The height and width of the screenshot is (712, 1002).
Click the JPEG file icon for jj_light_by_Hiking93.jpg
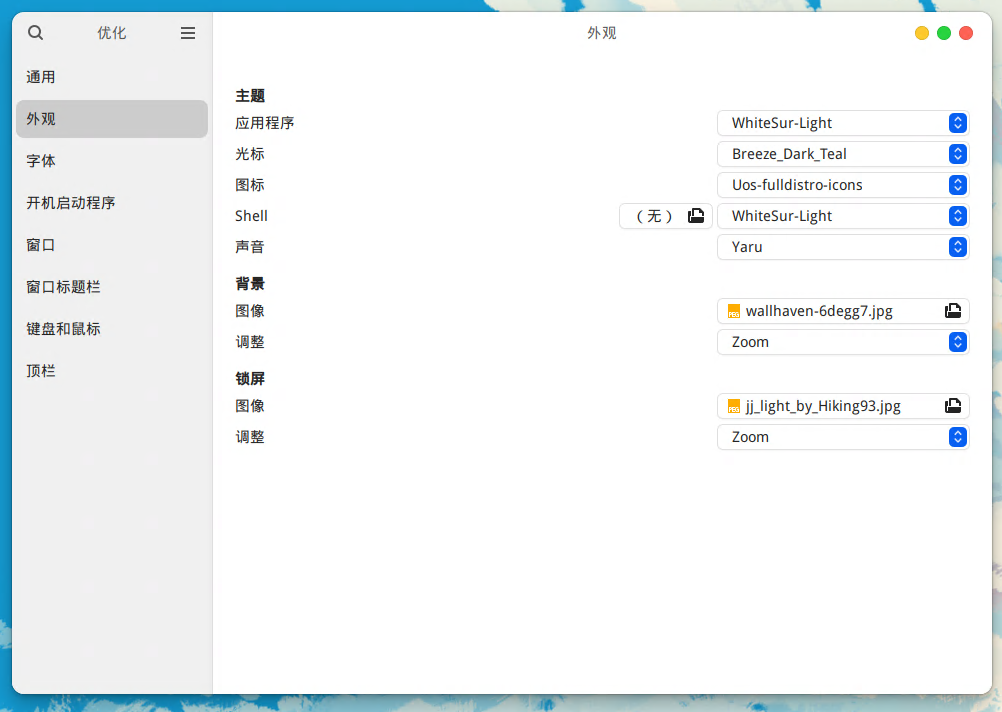[734, 406]
